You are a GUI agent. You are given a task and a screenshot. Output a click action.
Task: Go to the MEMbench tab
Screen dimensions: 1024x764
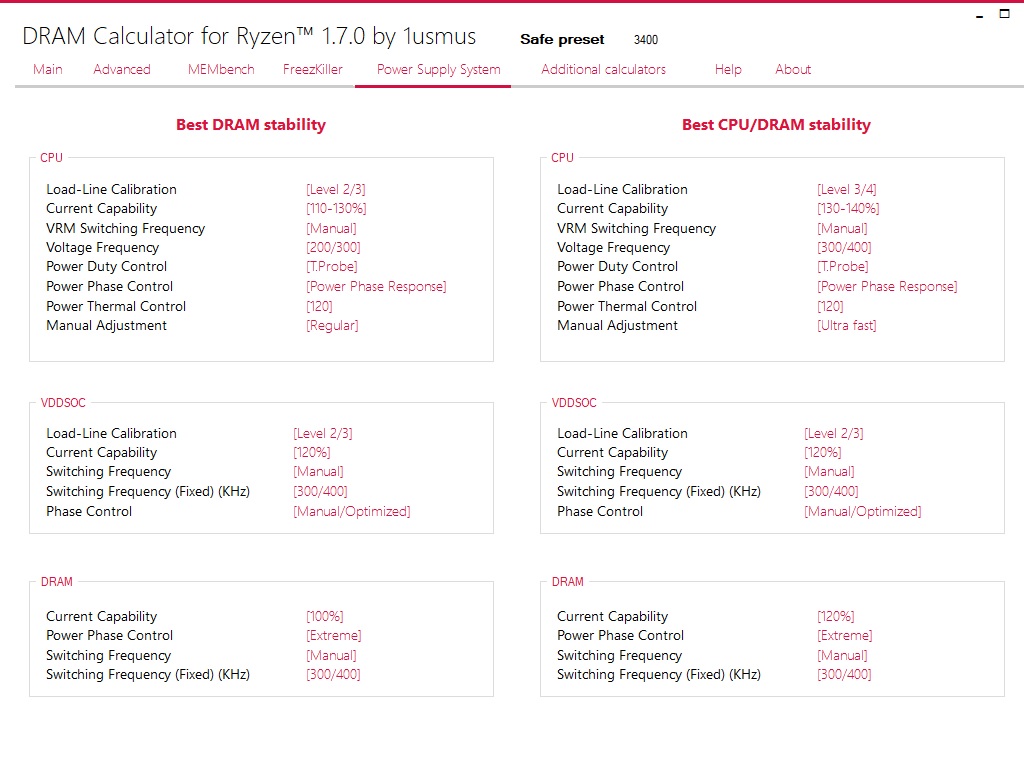(x=221, y=69)
